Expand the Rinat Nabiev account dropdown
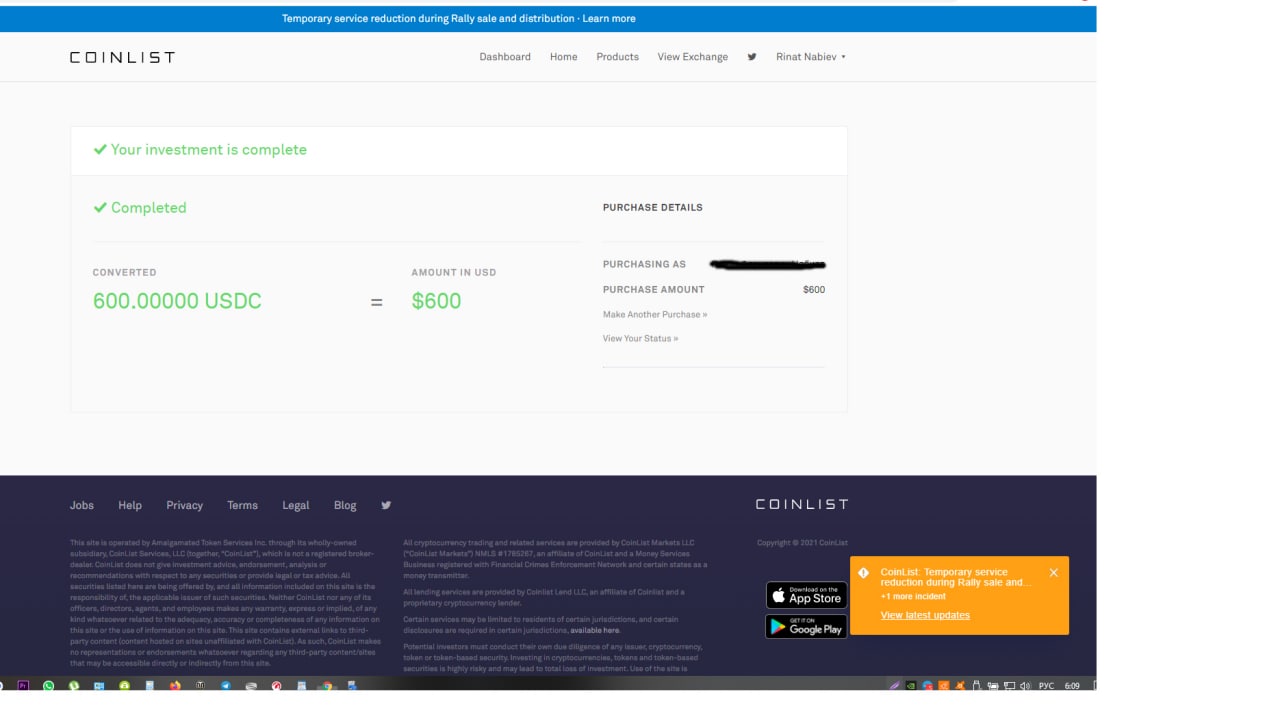Screen dimensions: 1280x706 811,57
